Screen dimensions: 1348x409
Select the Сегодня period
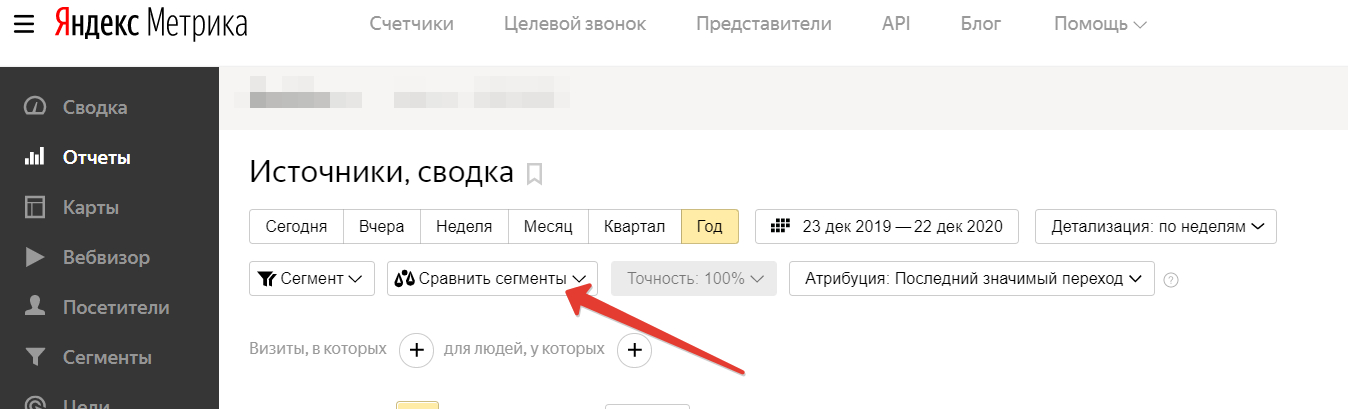(x=296, y=226)
